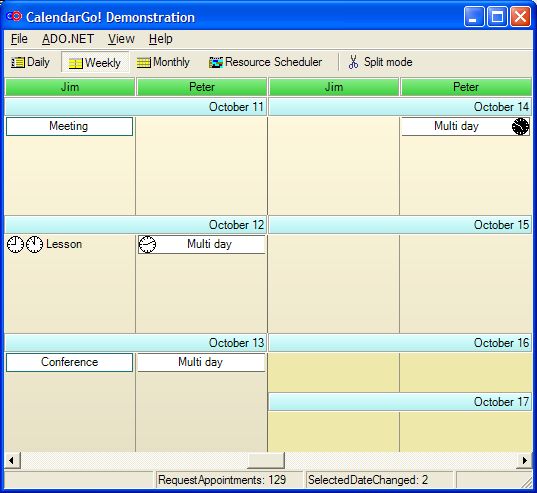Open the Help menu
This screenshot has height=493, width=537.
click(x=161, y=39)
